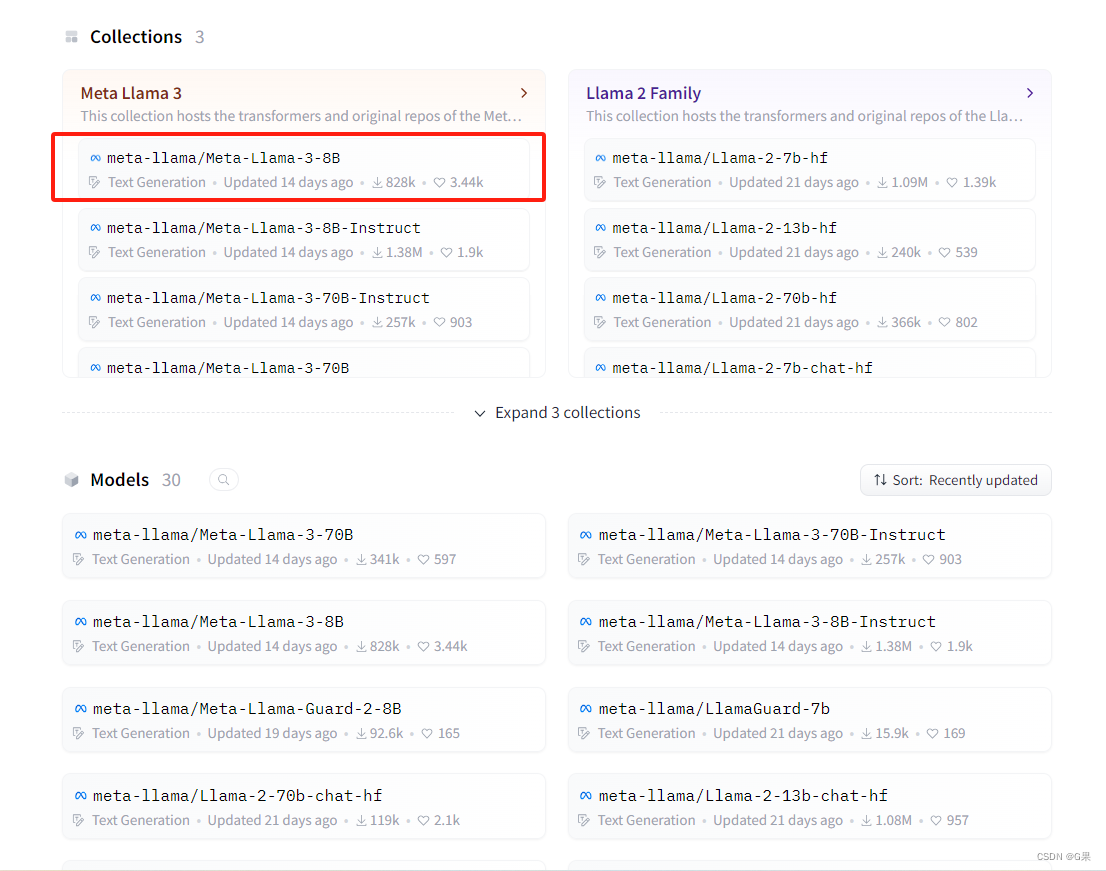Click the download icon on the Meta-Llama-Guard-2-8B card

(x=361, y=733)
